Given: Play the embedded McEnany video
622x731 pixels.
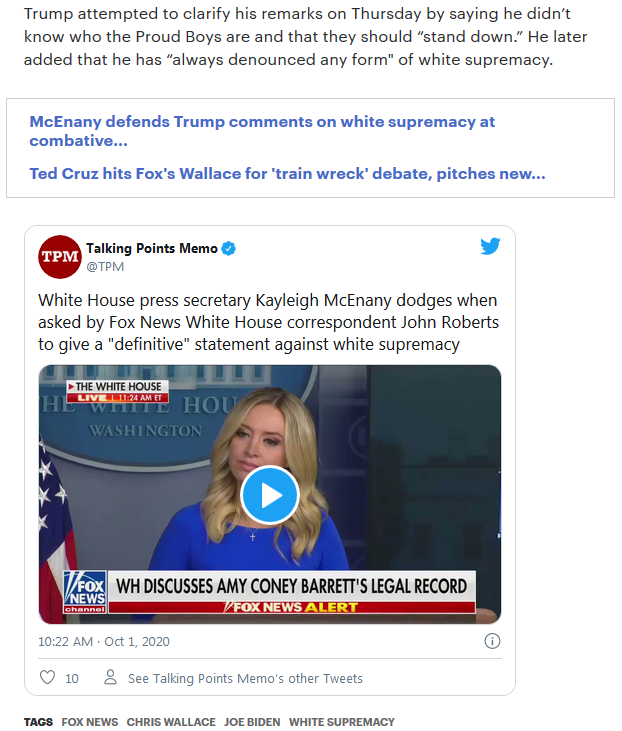Looking at the screenshot, I should pyautogui.click(x=270, y=495).
